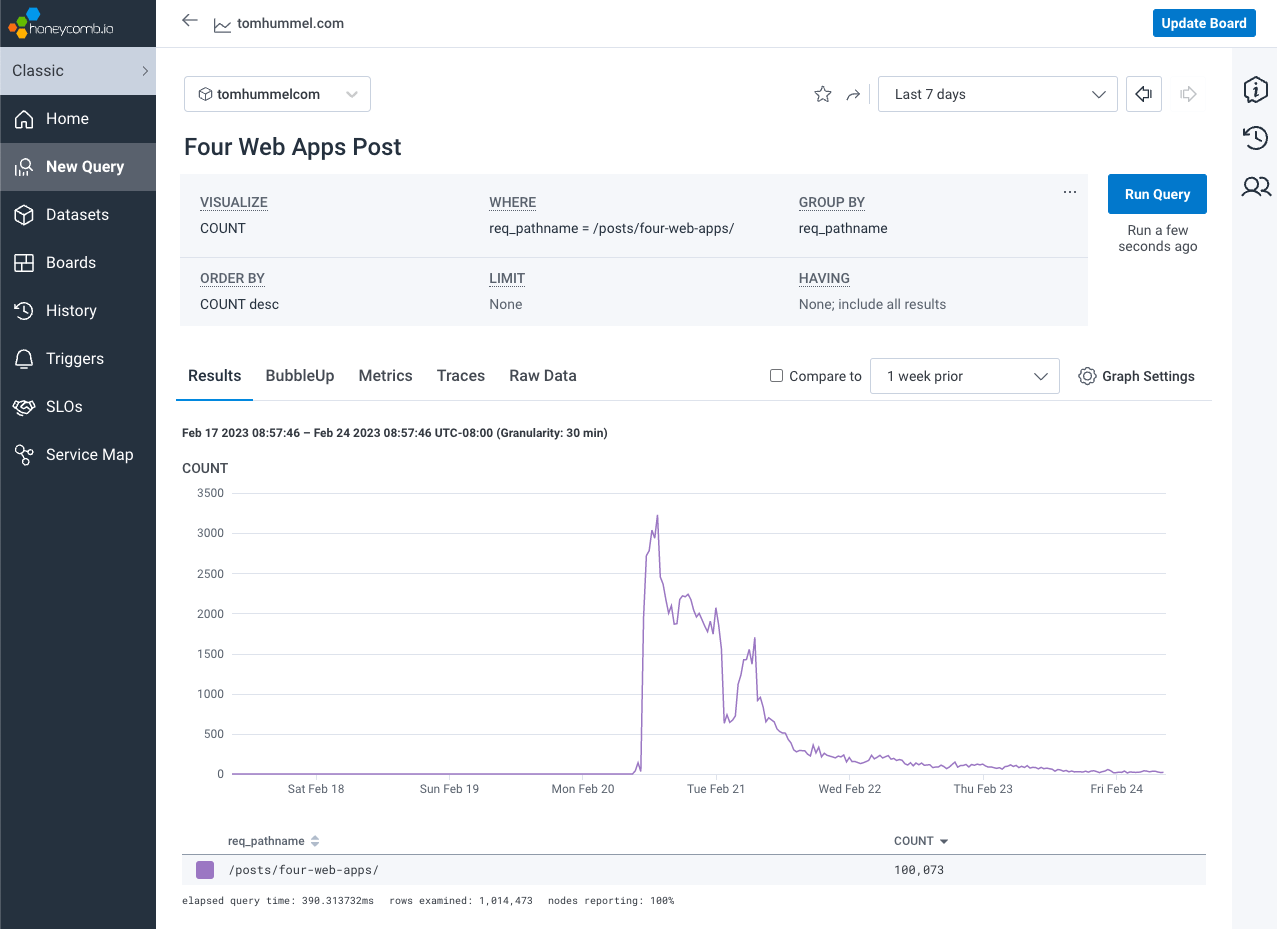Click the Update Board button
The image size is (1277, 929).
click(1203, 23)
